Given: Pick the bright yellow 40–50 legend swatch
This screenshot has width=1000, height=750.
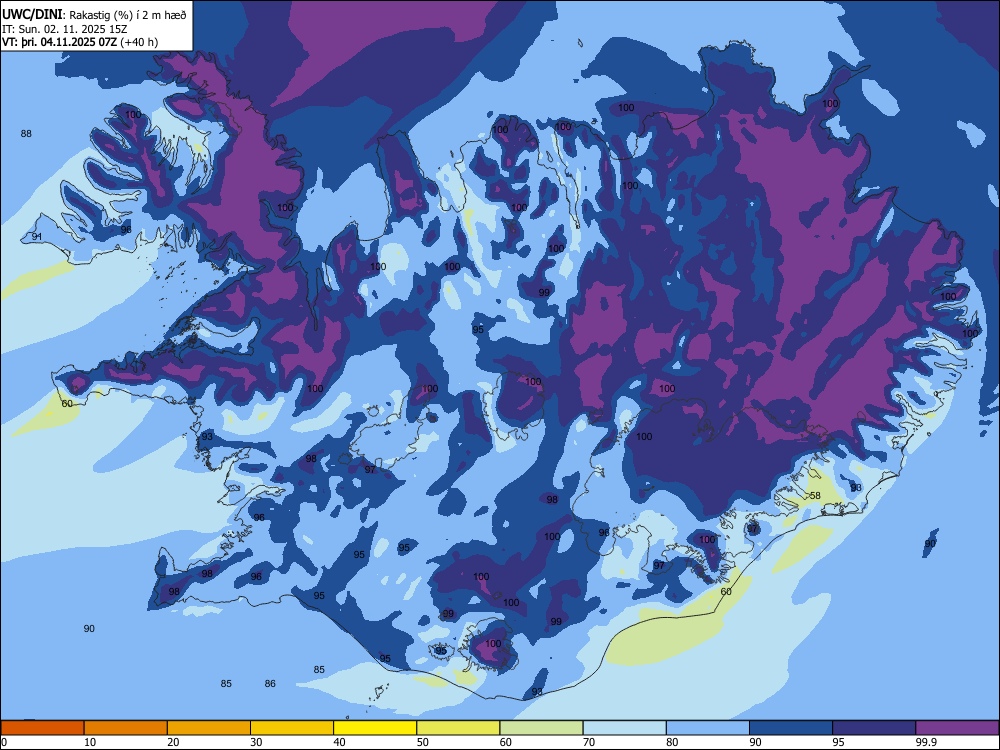Looking at the screenshot, I should [x=375, y=728].
